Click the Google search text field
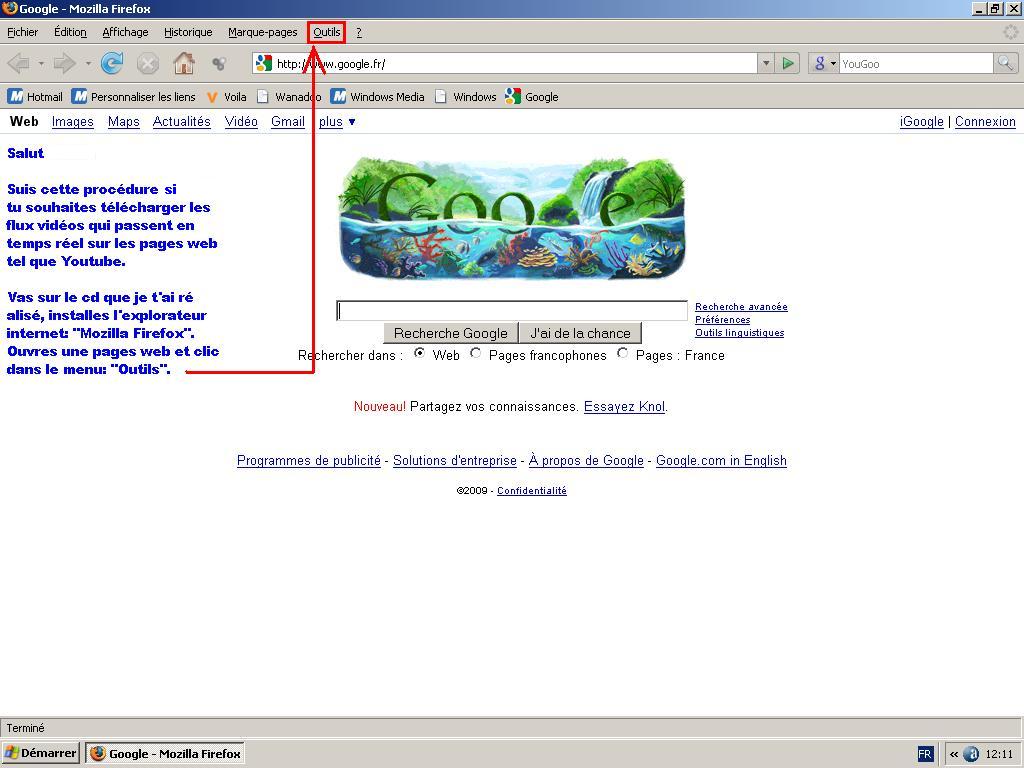Screen dimensions: 1024x768 tap(512, 311)
